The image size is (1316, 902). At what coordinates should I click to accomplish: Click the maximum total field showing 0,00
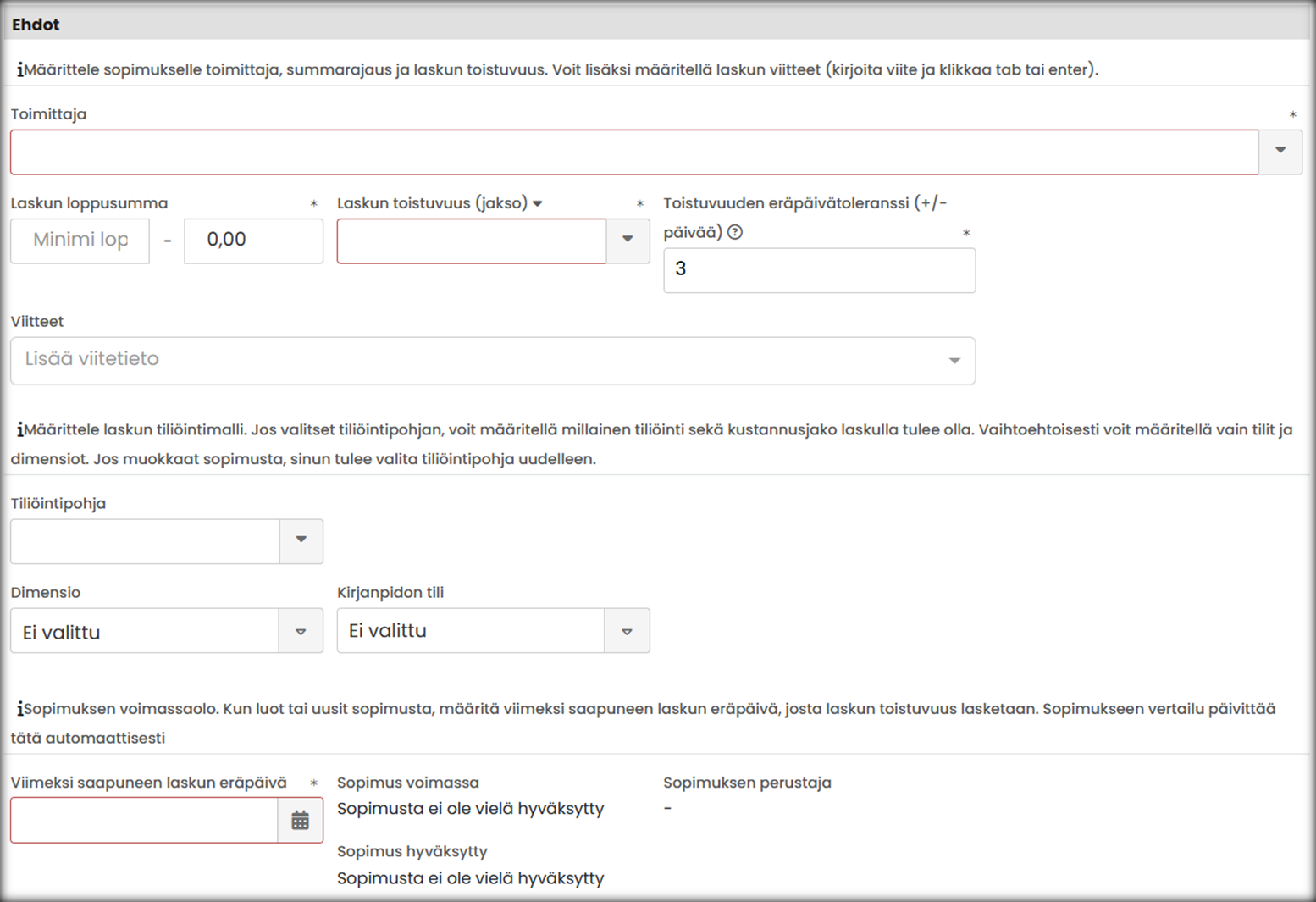(253, 241)
